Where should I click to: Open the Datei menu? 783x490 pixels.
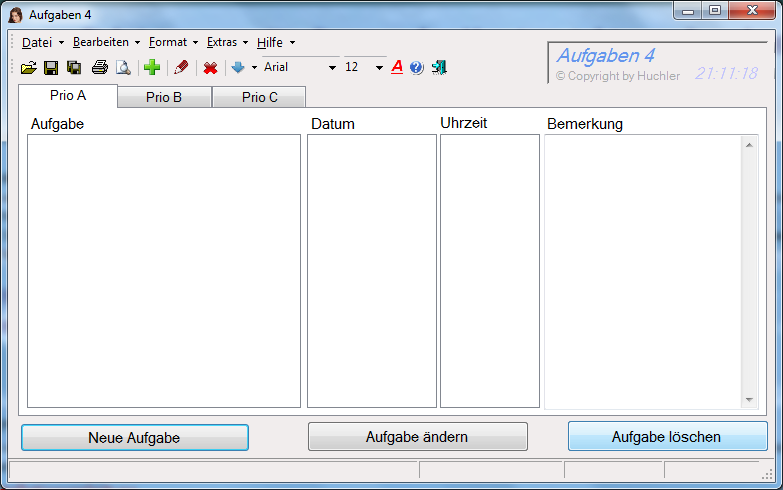pos(42,42)
